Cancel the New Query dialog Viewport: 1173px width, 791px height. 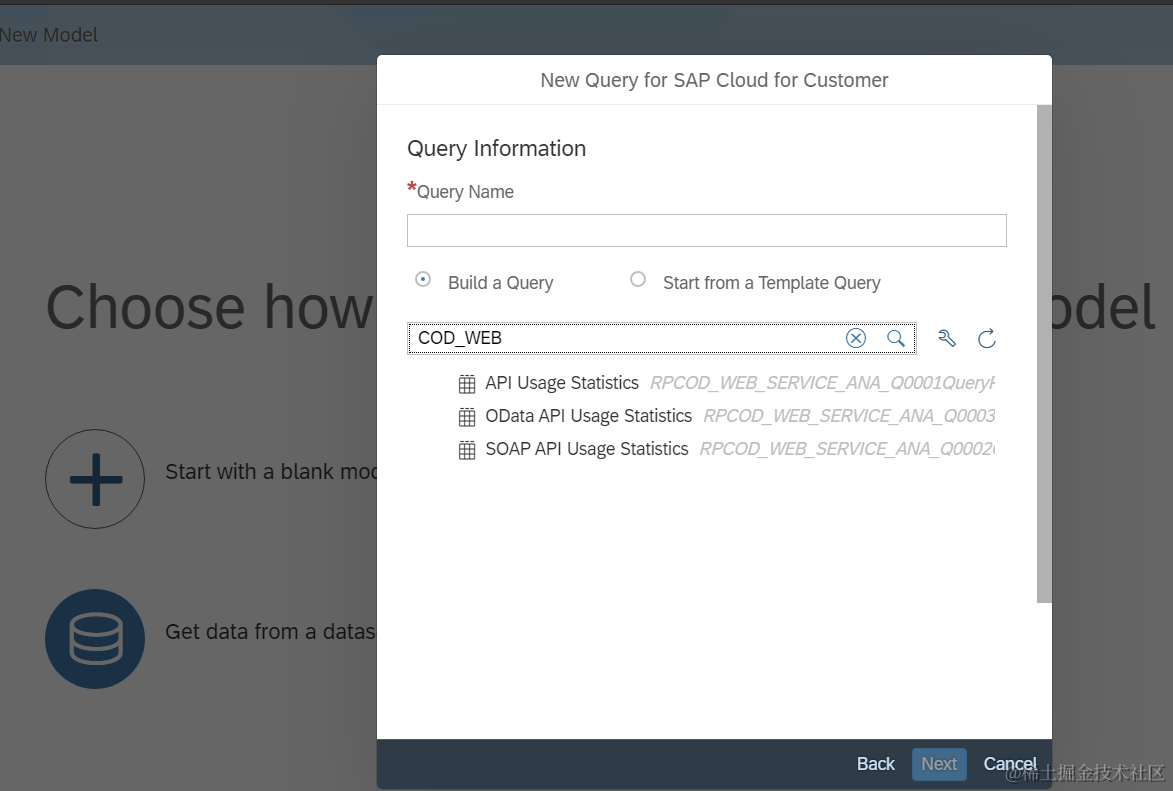[1010, 764]
